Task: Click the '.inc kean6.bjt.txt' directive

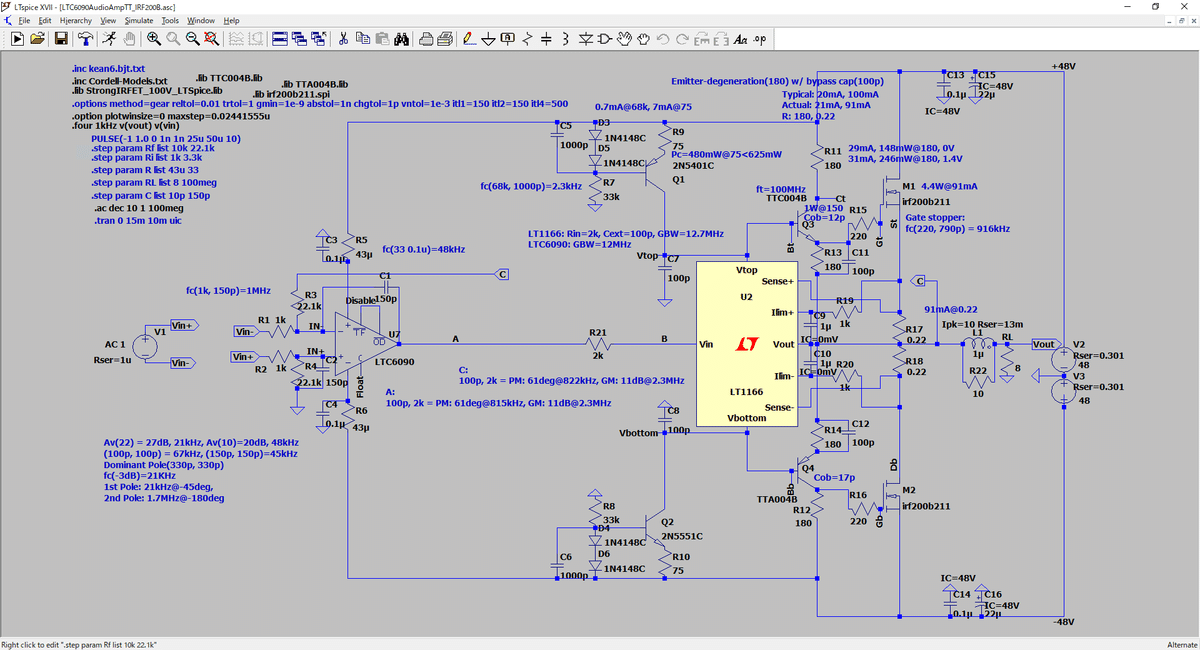Action: click(109, 69)
